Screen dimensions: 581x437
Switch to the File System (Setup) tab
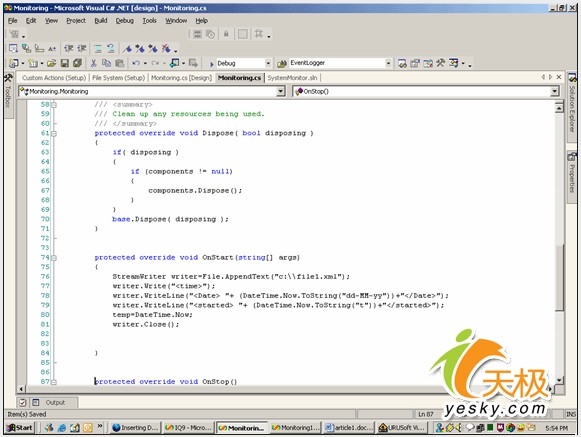tap(119, 78)
